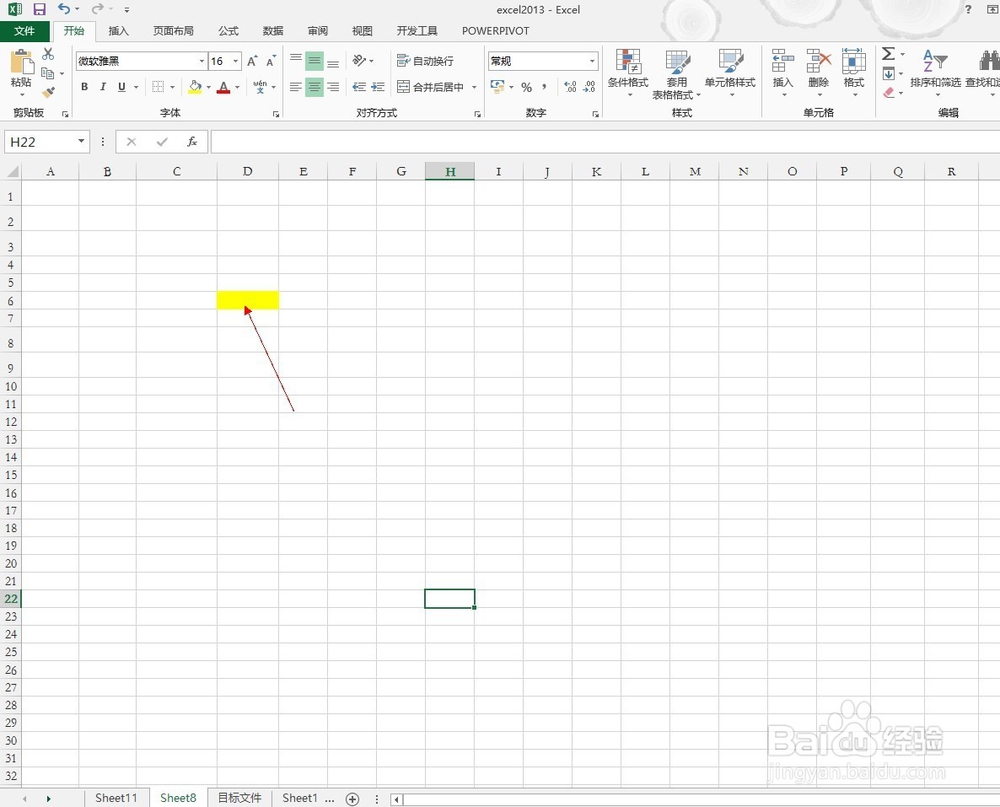Click AutoSum sigma icon

pyautogui.click(x=888, y=54)
